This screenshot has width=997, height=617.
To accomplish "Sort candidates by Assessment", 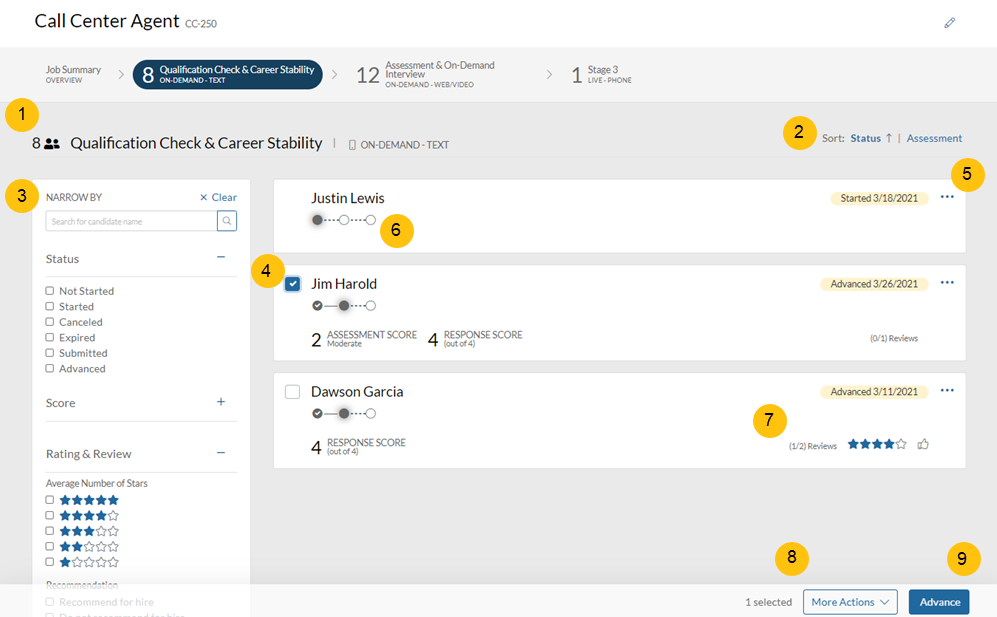I will pos(934,139).
